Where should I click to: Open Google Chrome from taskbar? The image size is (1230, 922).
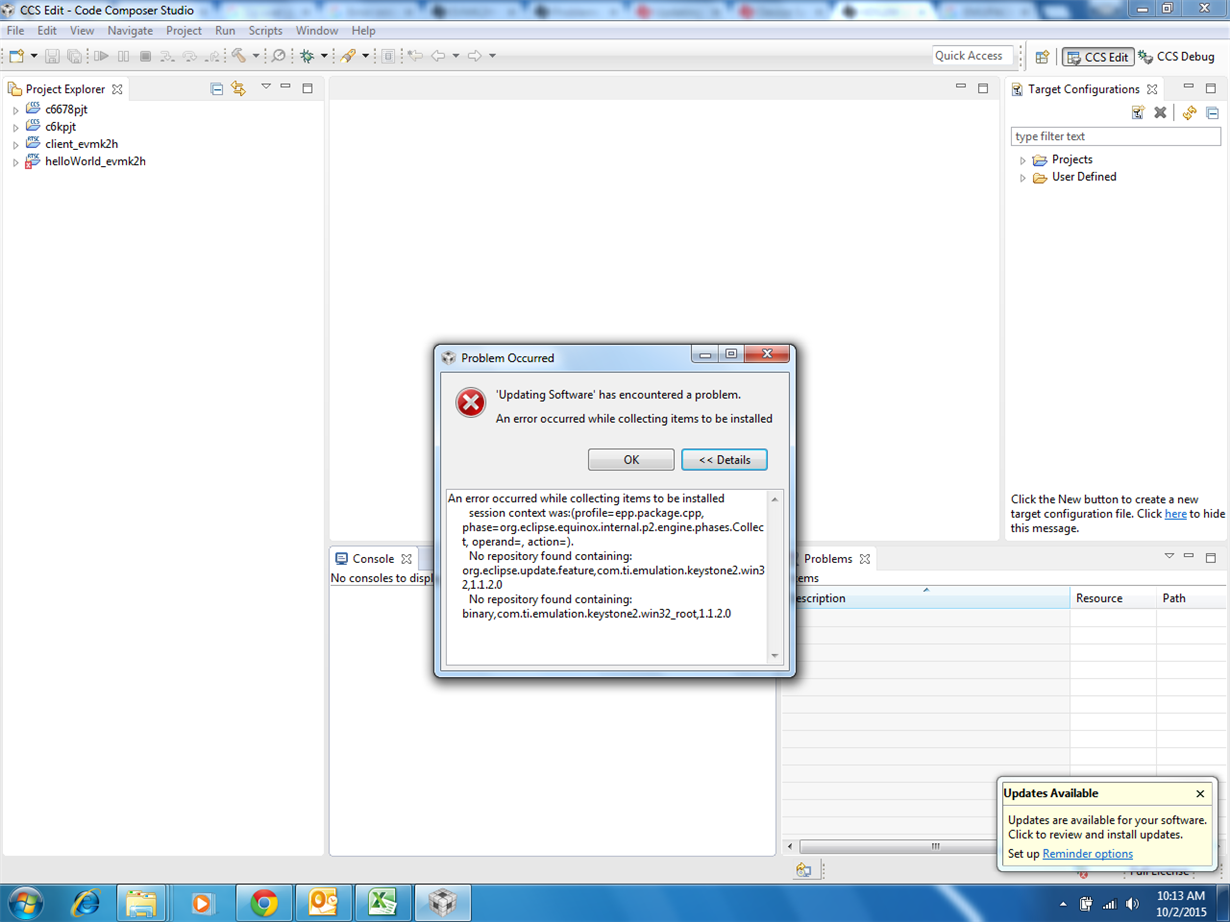(x=264, y=903)
